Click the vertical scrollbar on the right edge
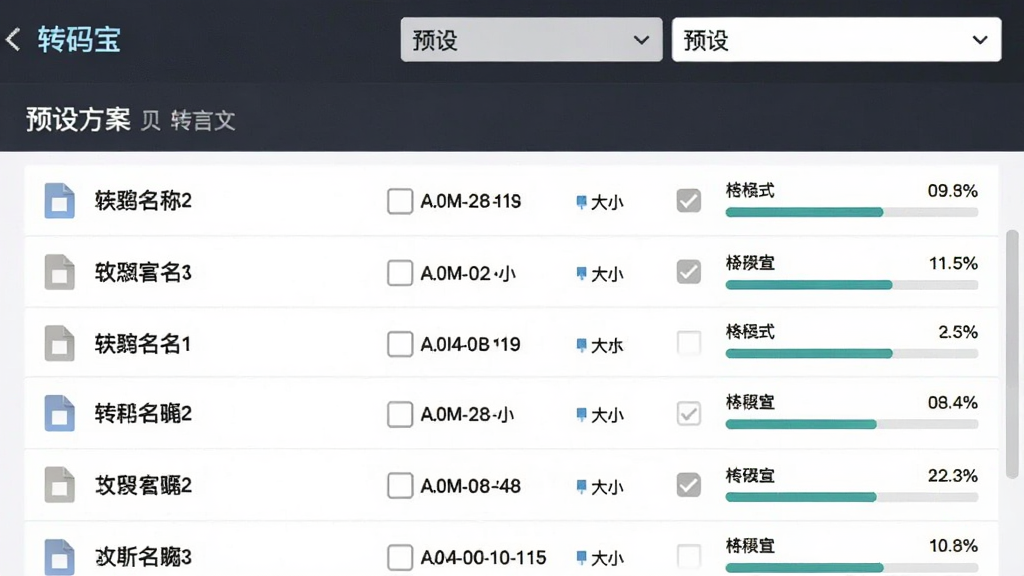Image resolution: width=1024 pixels, height=576 pixels. [1012, 354]
